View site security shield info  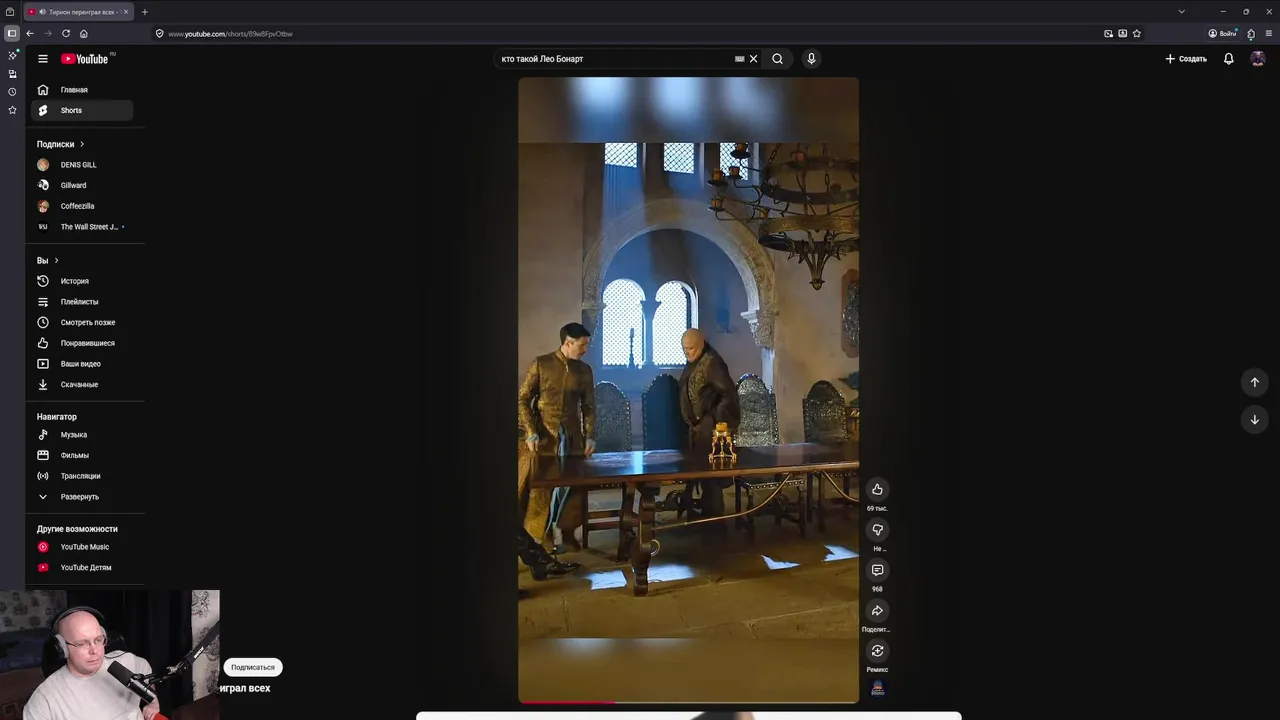(159, 34)
